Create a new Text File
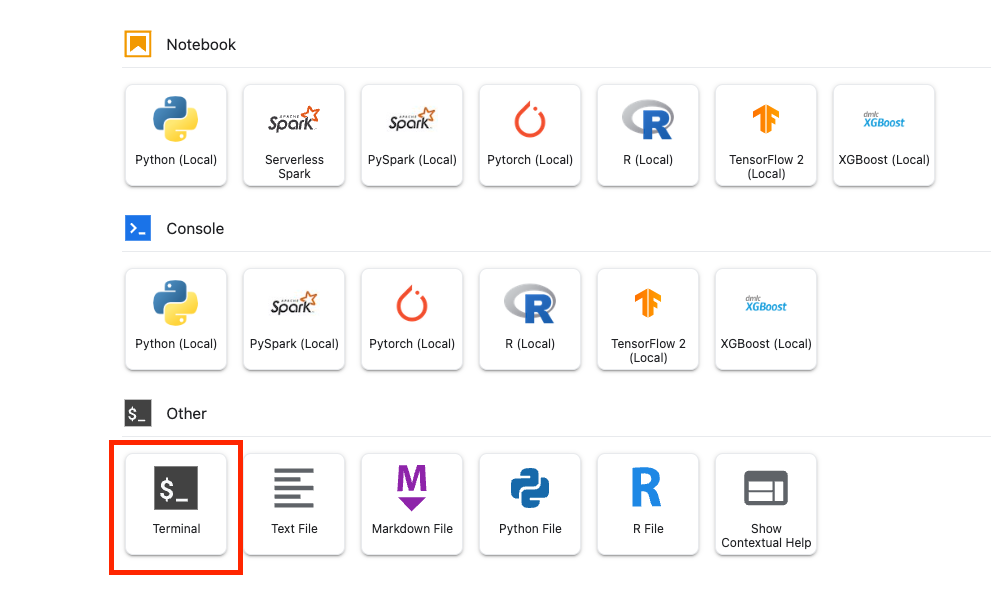Screen dimensions: 991x609 (x=294, y=504)
